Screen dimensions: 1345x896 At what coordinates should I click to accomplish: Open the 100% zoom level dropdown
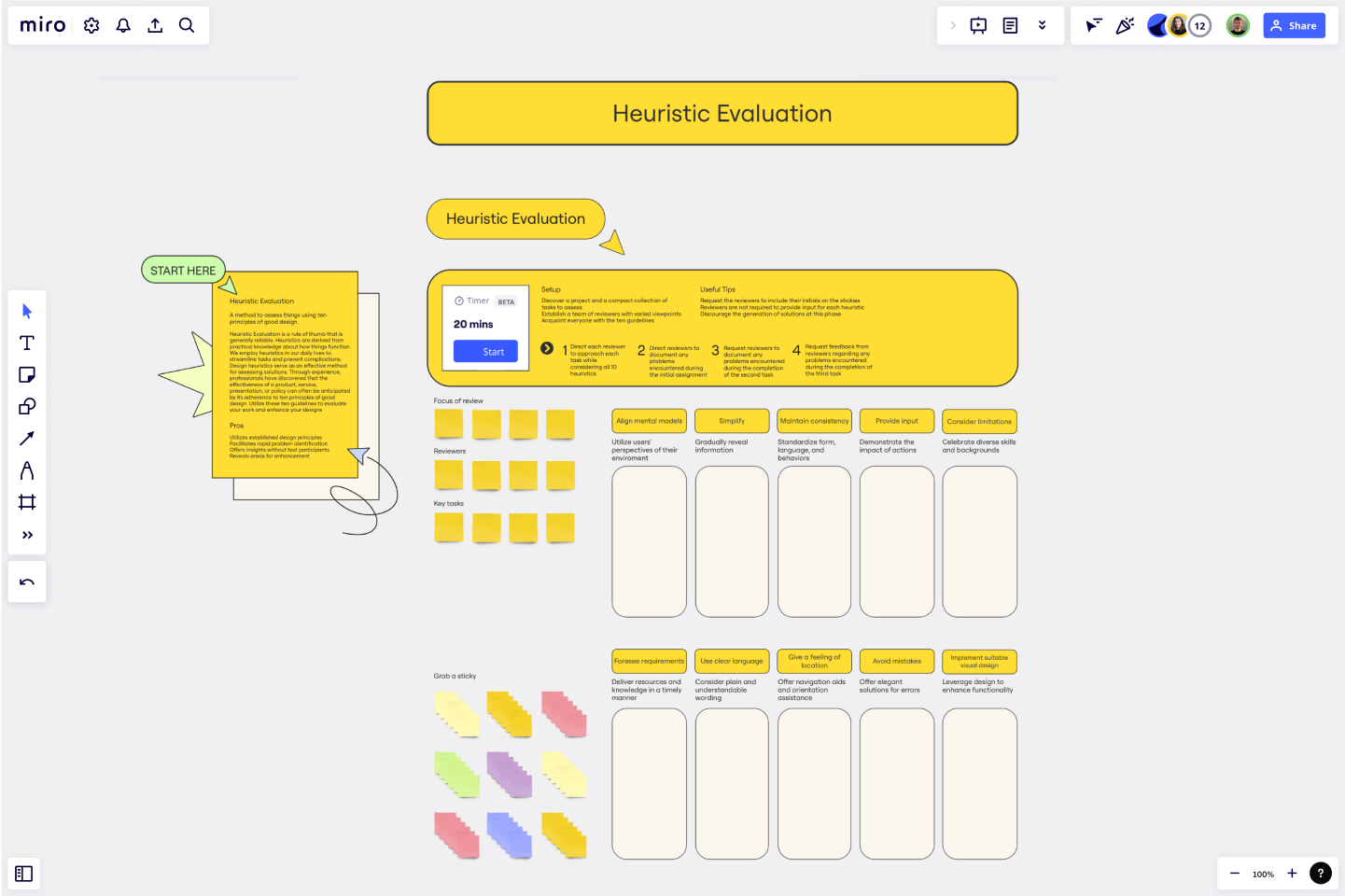coord(1263,874)
